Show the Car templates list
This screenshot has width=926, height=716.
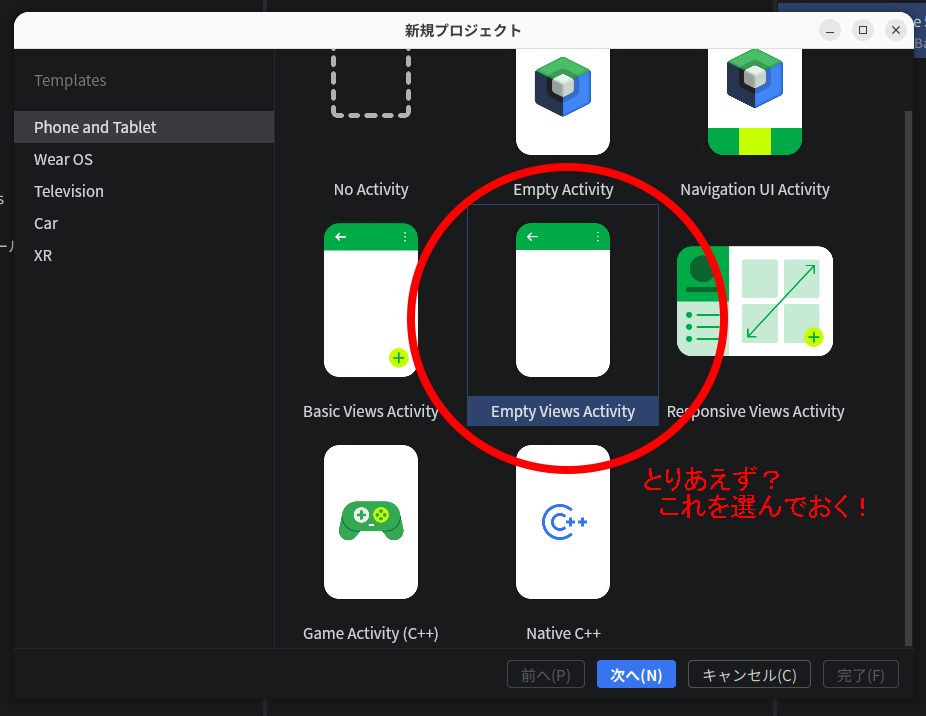click(46, 223)
